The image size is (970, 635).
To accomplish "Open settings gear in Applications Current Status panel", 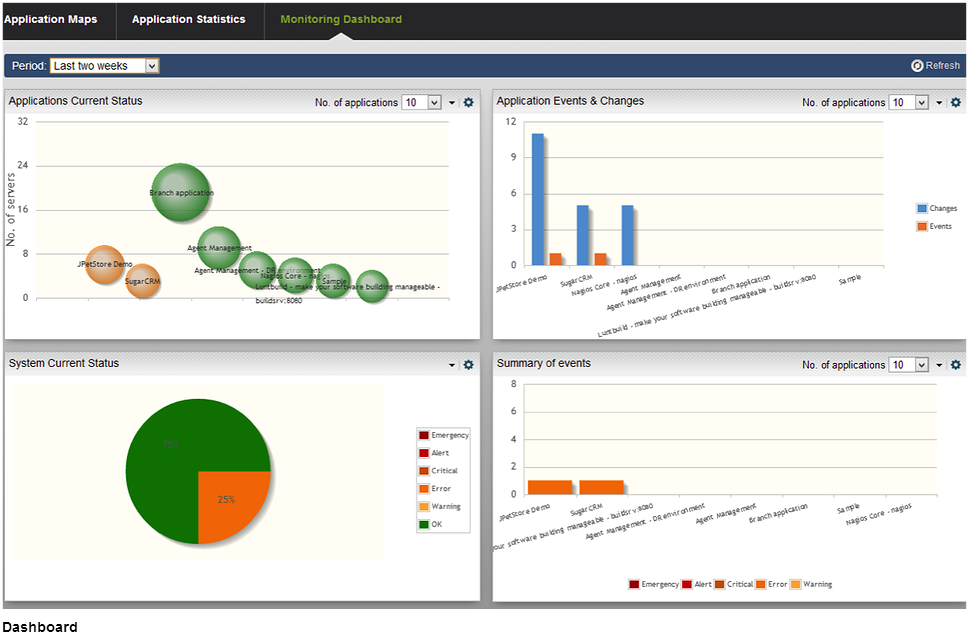I will (x=468, y=103).
